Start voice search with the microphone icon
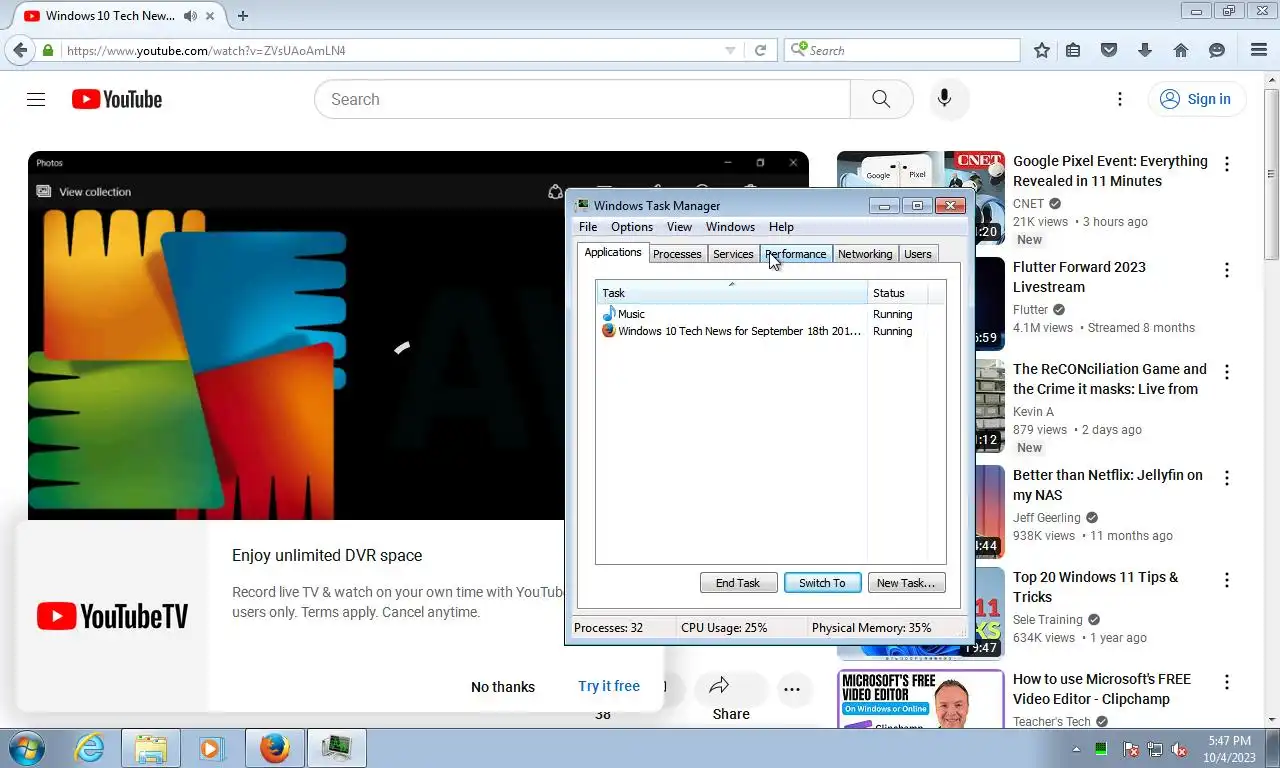The width and height of the screenshot is (1280, 768). 944,99
